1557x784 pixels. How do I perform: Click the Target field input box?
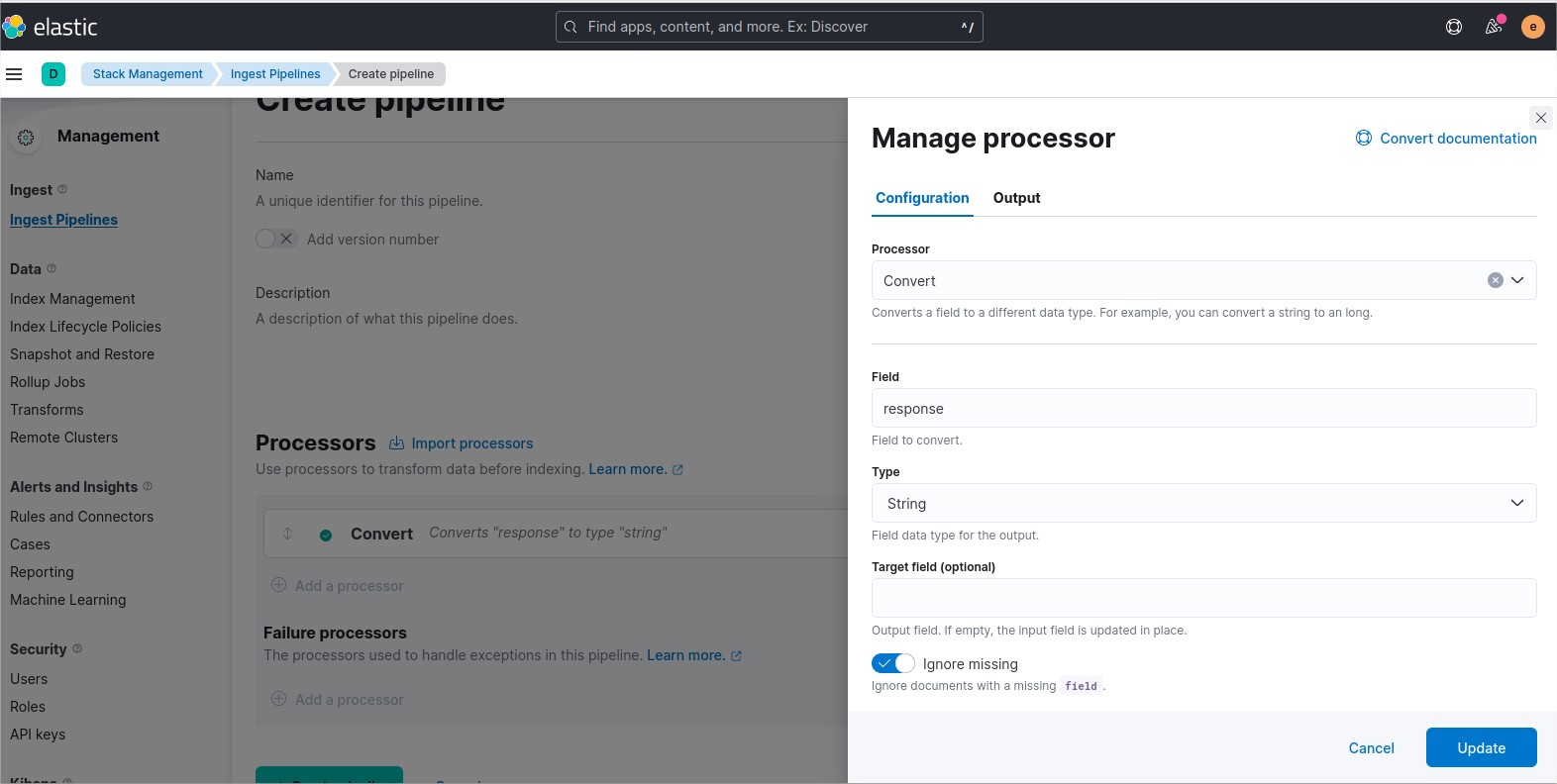[x=1203, y=598]
